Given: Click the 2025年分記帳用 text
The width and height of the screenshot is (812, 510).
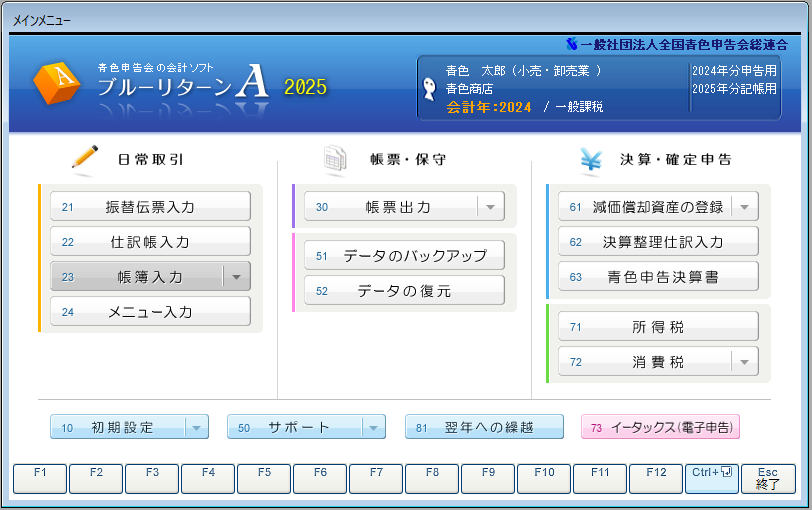Looking at the screenshot, I should pos(734,89).
